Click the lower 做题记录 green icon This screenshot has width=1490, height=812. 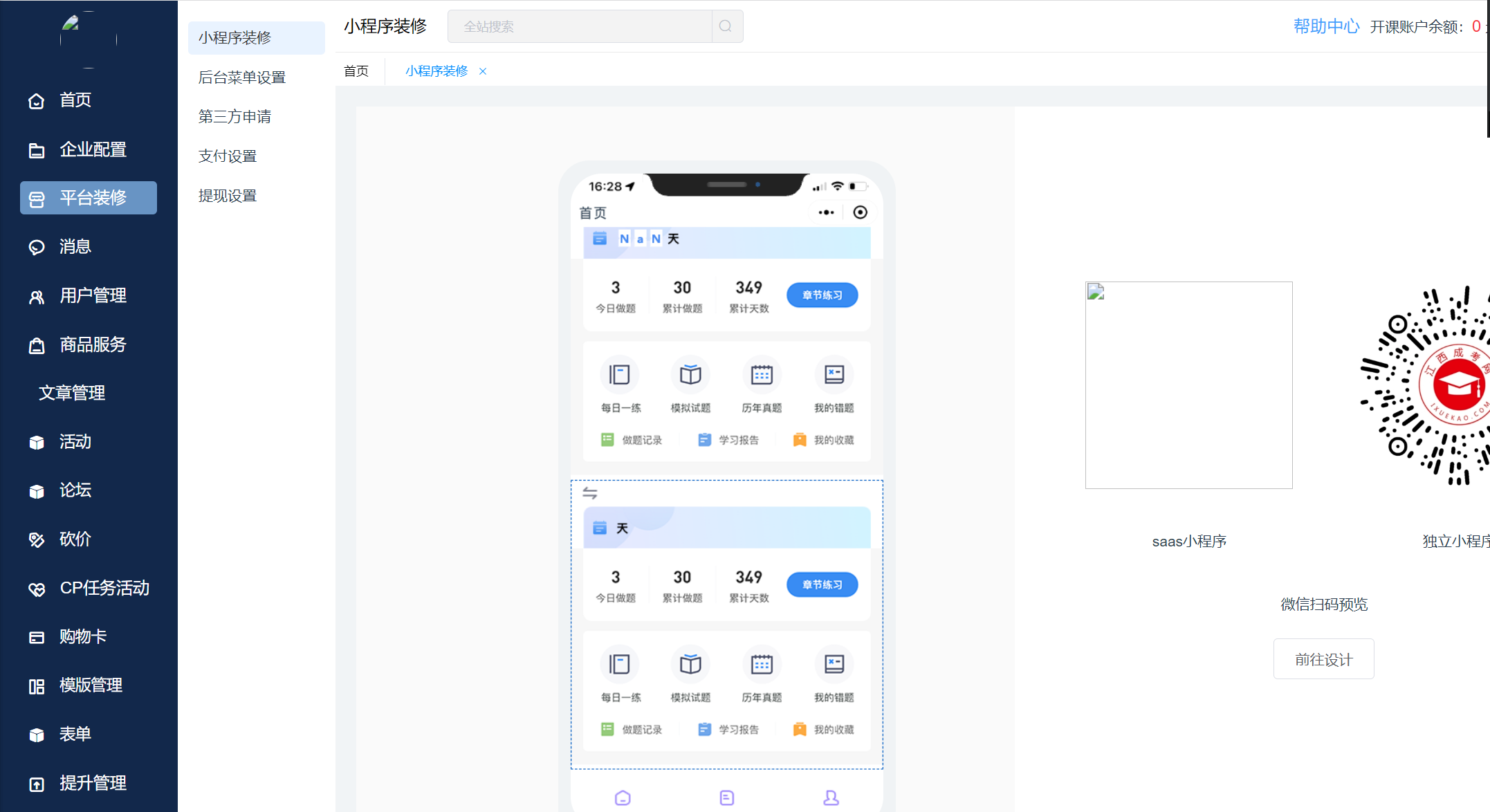[x=607, y=730]
